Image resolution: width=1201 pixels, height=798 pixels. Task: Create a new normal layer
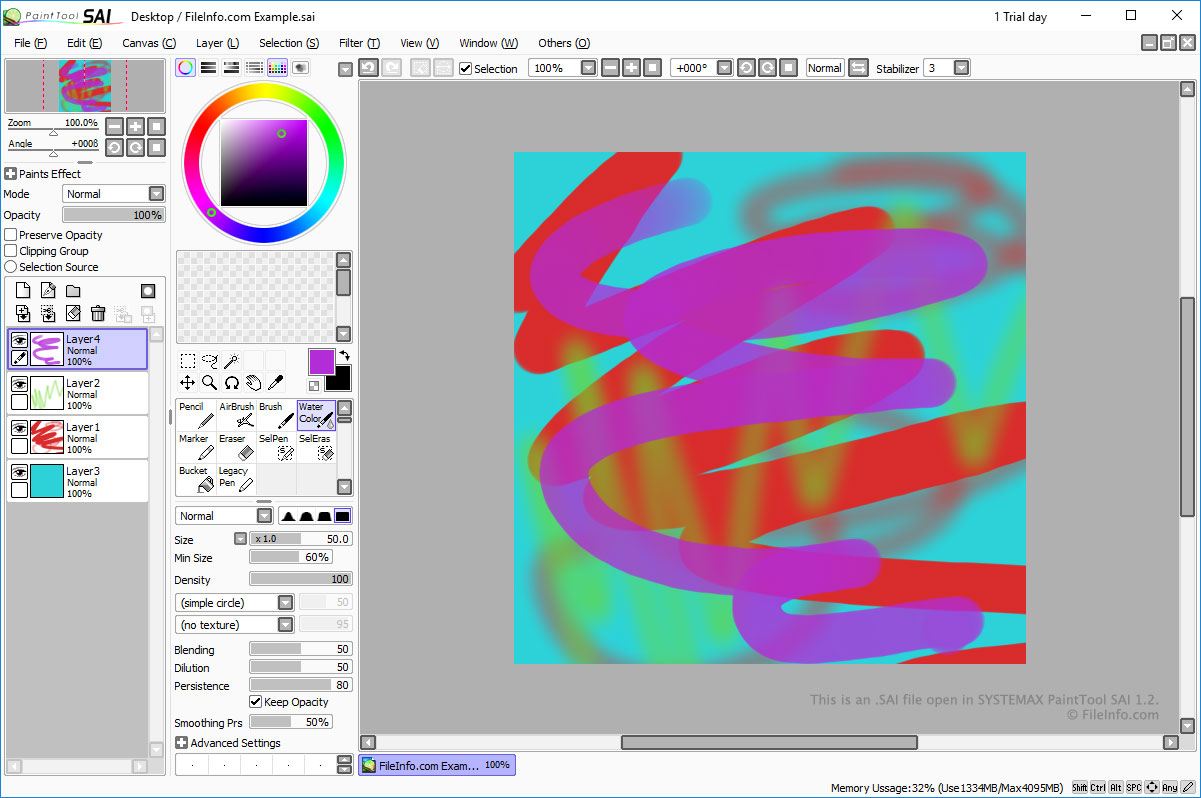23,291
